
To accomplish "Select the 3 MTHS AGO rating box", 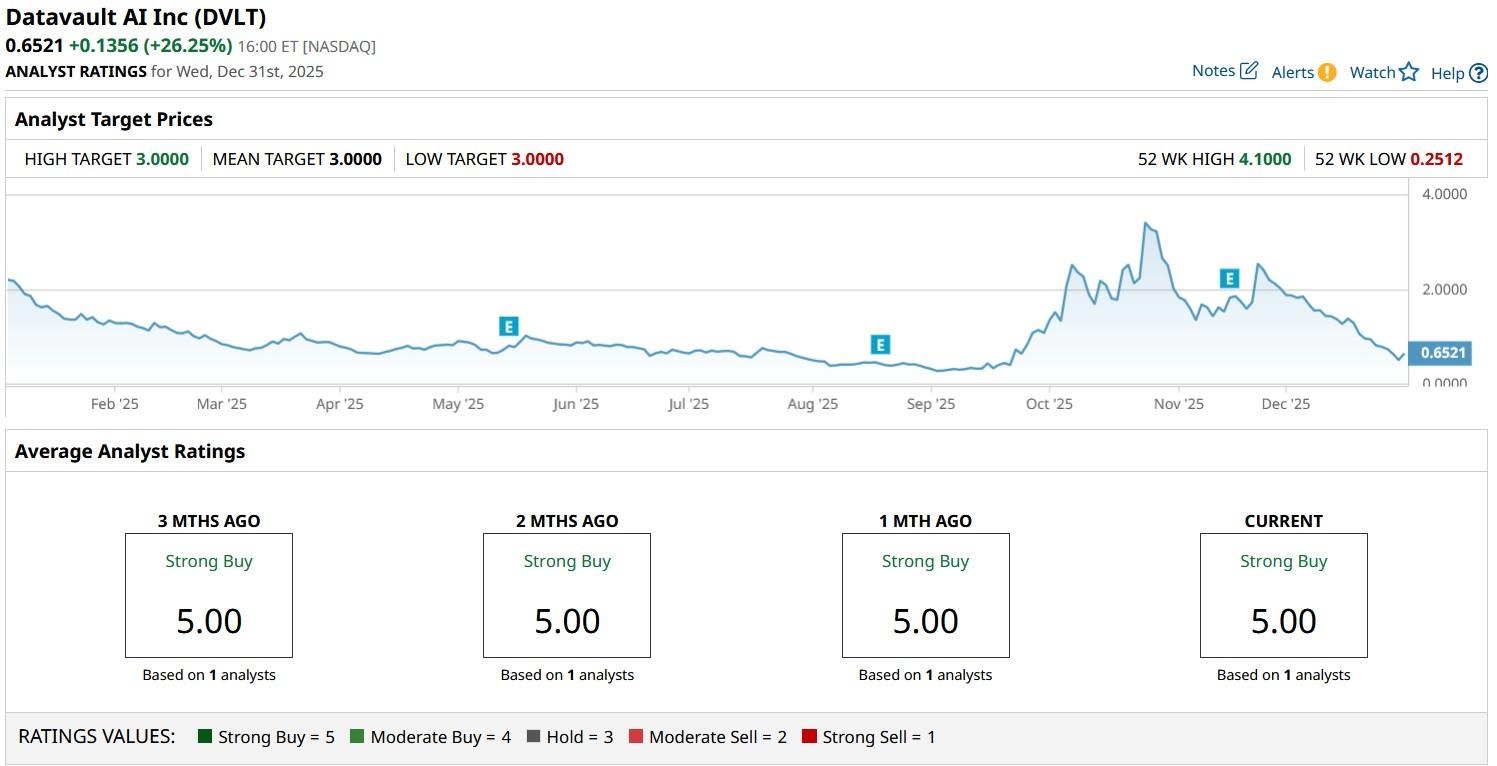I will (209, 595).
